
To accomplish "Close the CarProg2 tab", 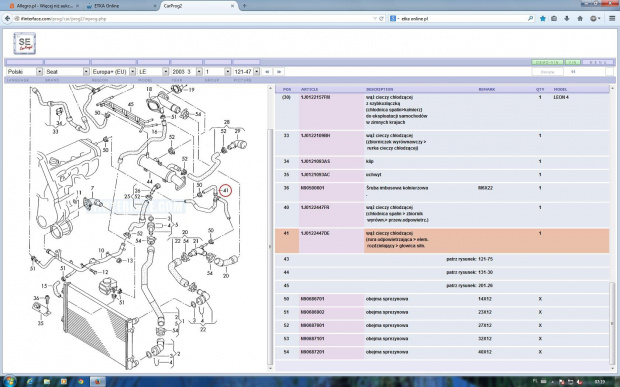I will pyautogui.click(x=233, y=6).
